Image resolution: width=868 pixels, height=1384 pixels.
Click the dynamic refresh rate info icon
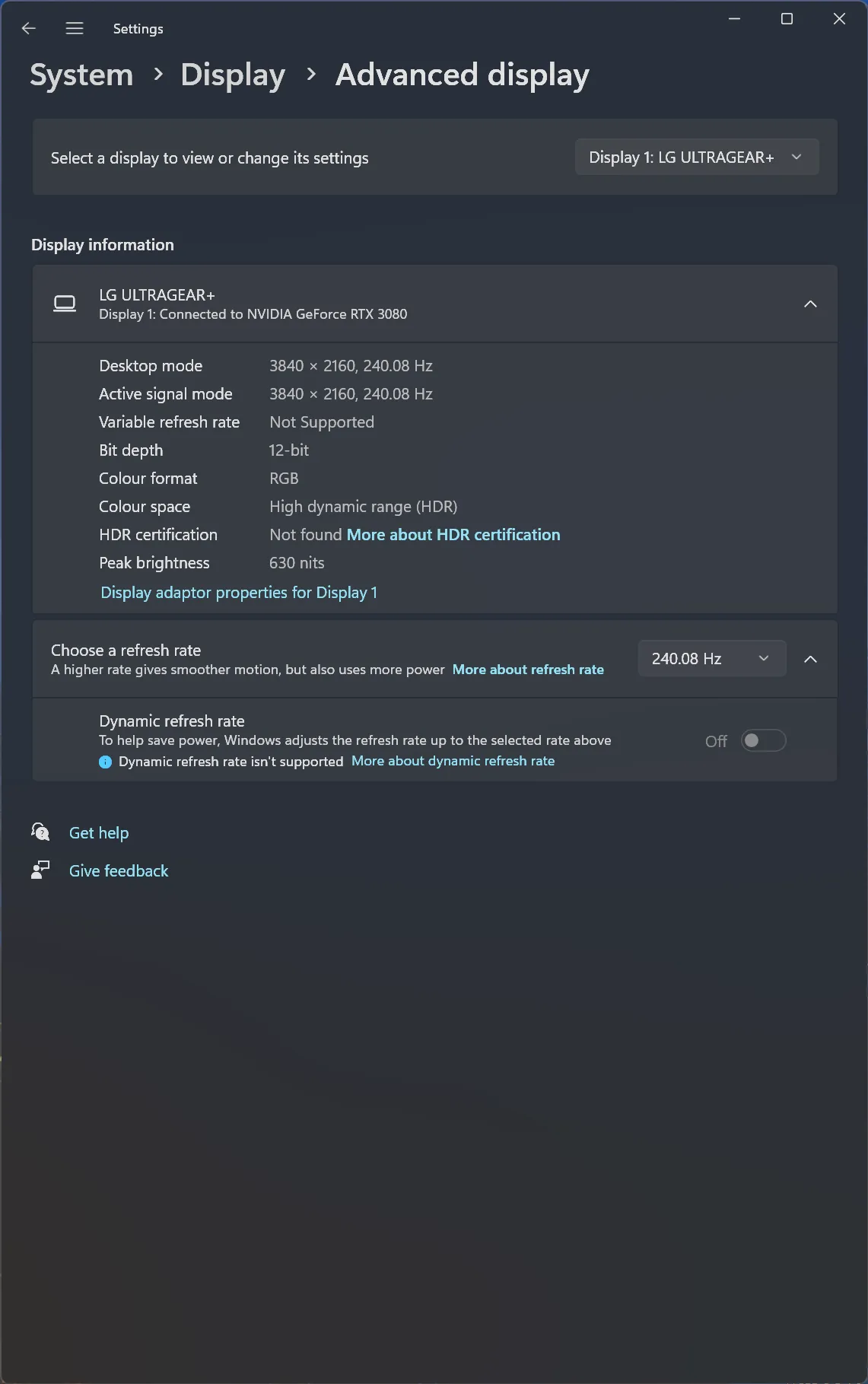(x=106, y=762)
